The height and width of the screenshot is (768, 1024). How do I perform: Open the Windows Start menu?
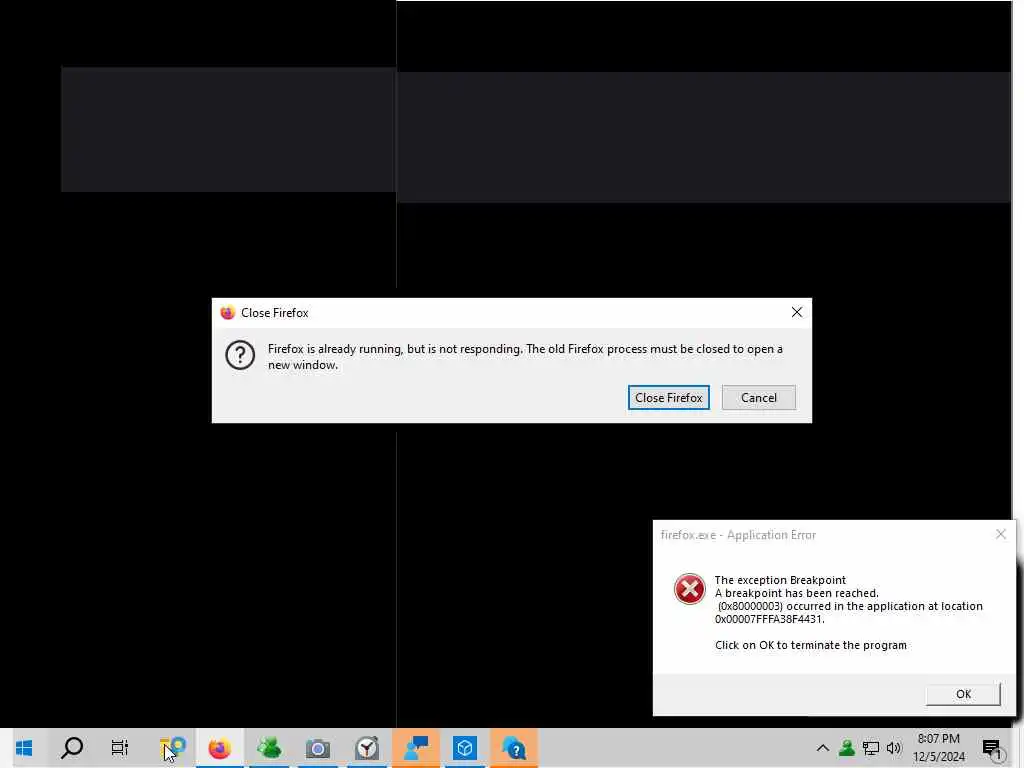point(24,748)
